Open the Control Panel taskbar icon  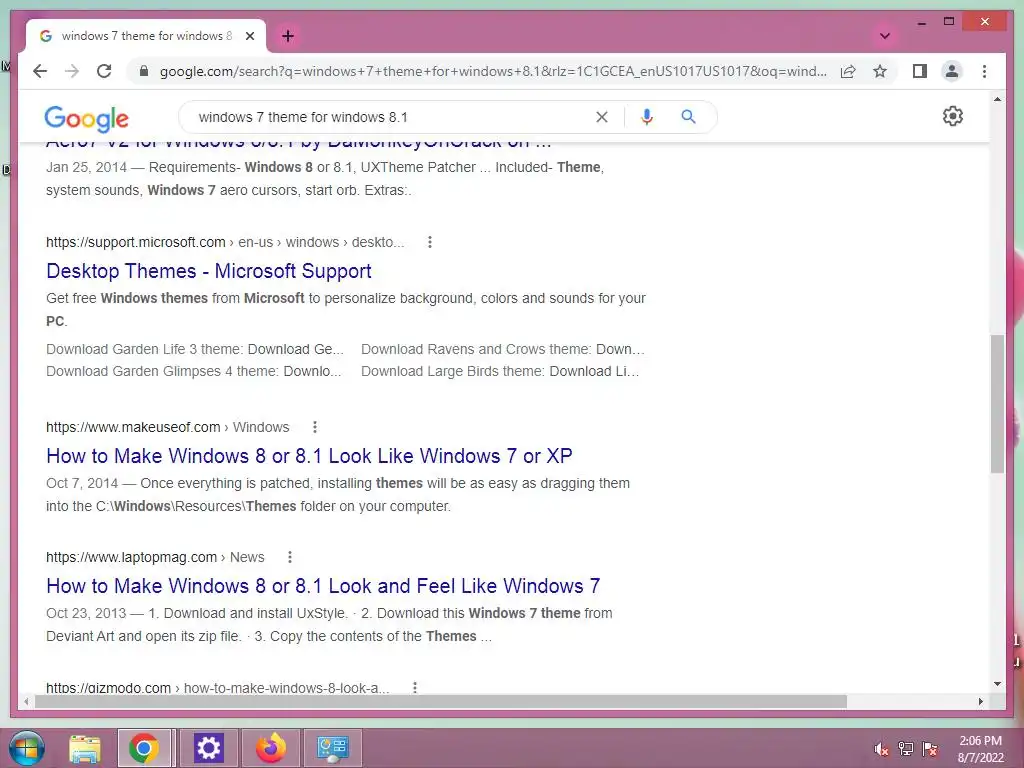coord(332,748)
